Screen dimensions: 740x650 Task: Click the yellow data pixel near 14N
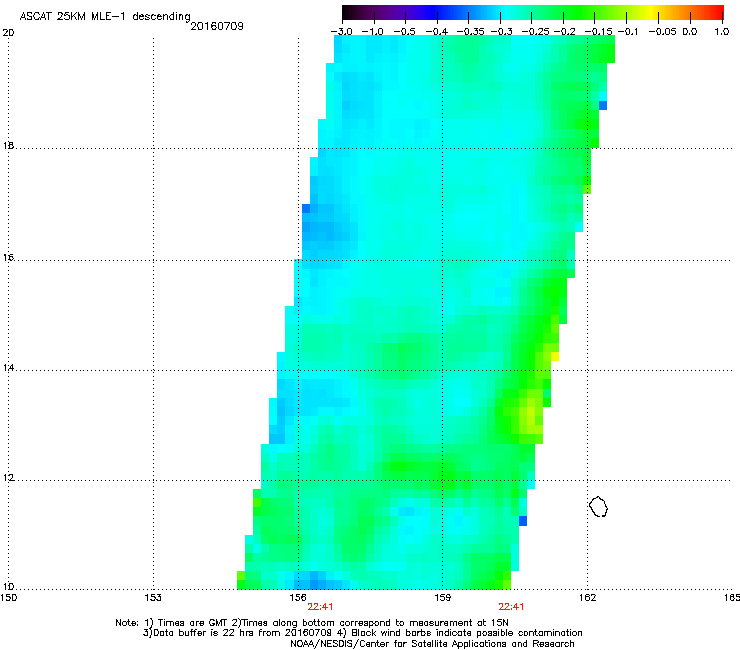(555, 356)
